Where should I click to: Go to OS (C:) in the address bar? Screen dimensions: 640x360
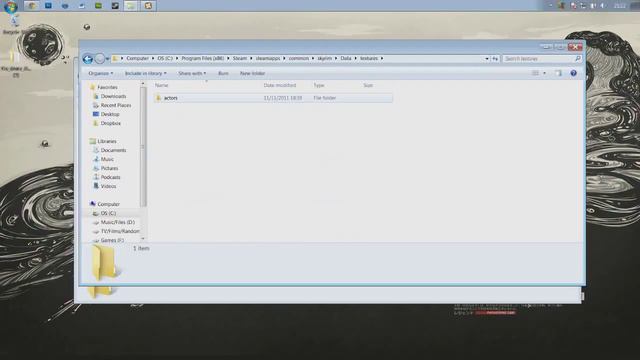pos(165,59)
